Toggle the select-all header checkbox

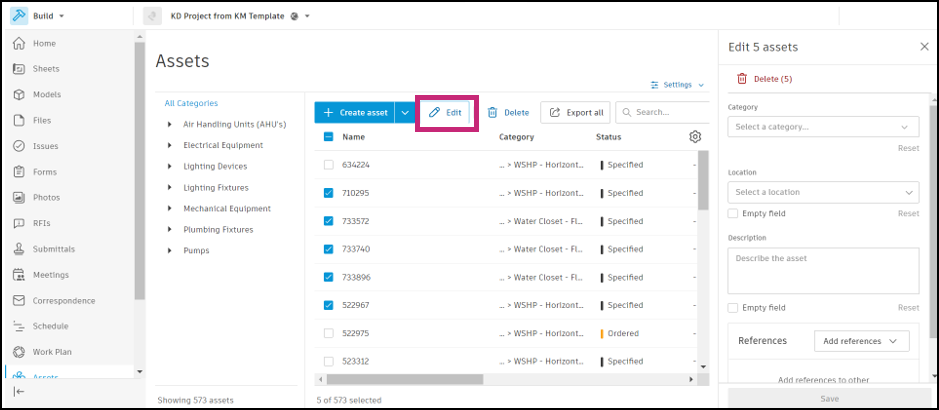328,136
